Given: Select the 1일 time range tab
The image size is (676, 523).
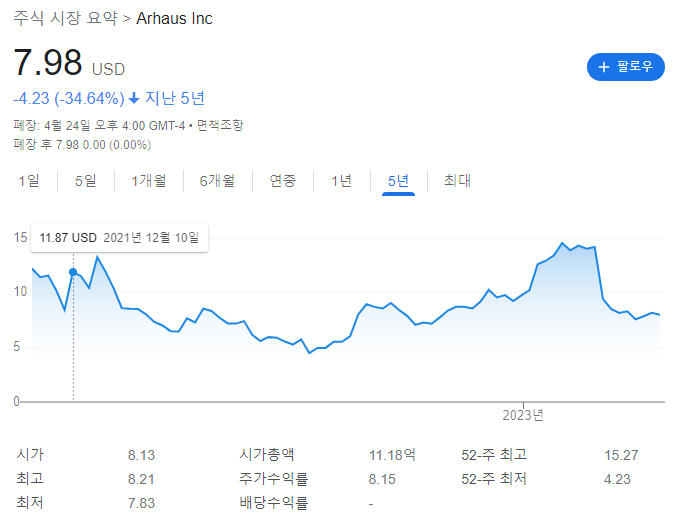Looking at the screenshot, I should coord(29,181).
